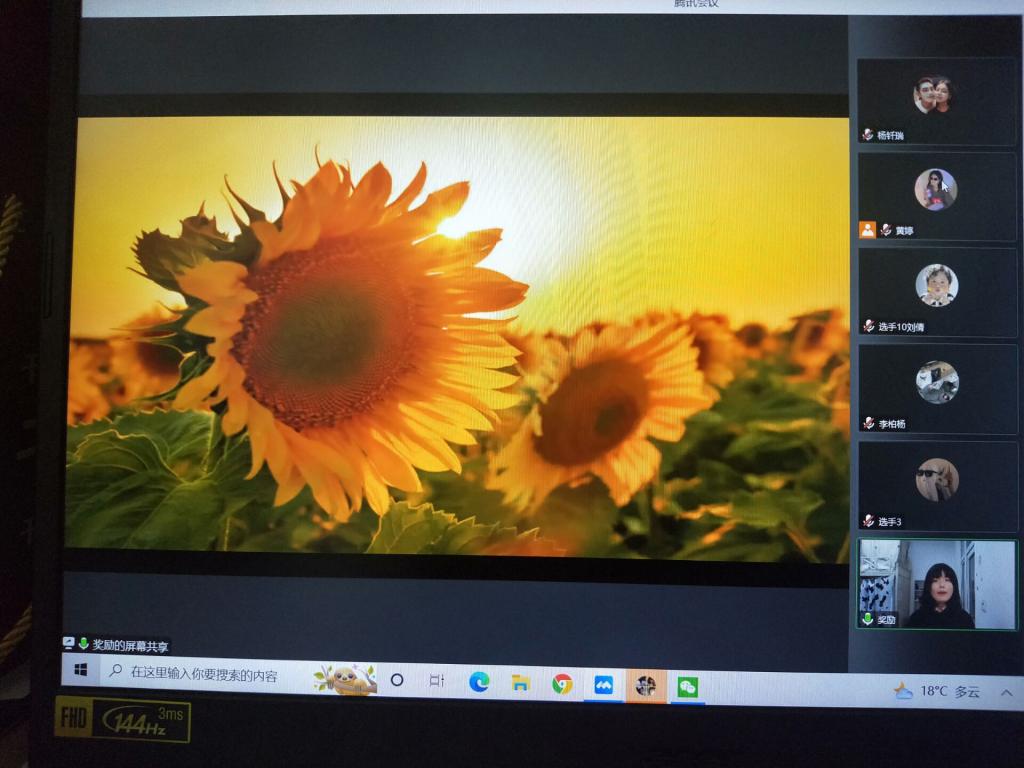The width and height of the screenshot is (1024, 768).
Task: Launch Google Chrome from the taskbar
Action: (562, 684)
